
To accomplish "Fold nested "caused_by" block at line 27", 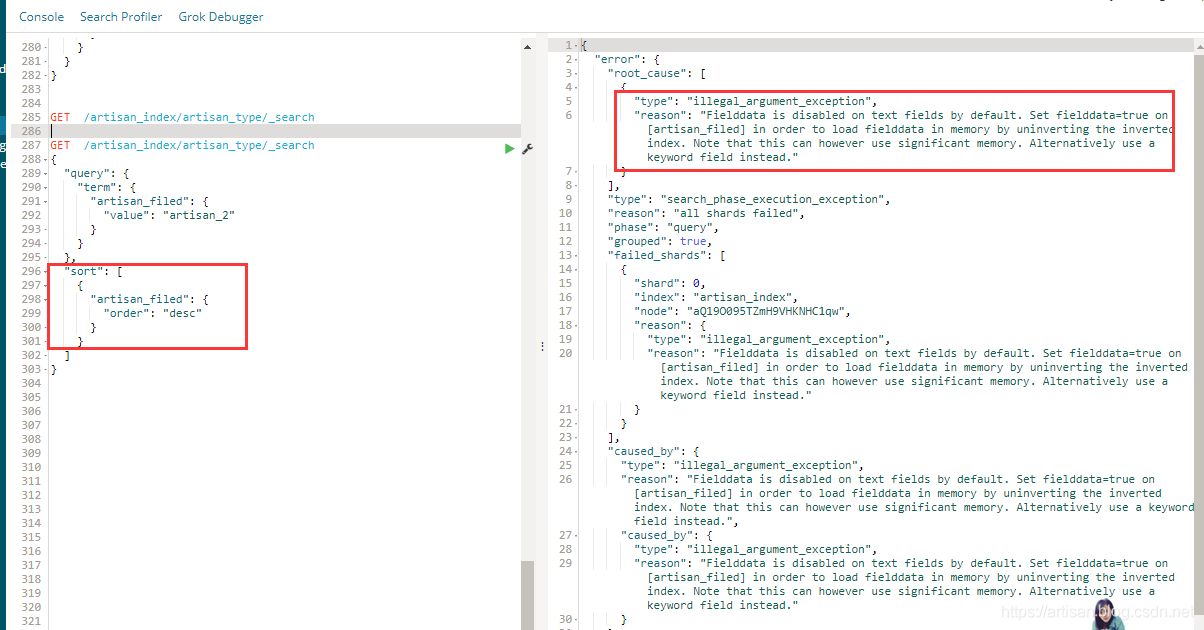I will click(x=576, y=535).
